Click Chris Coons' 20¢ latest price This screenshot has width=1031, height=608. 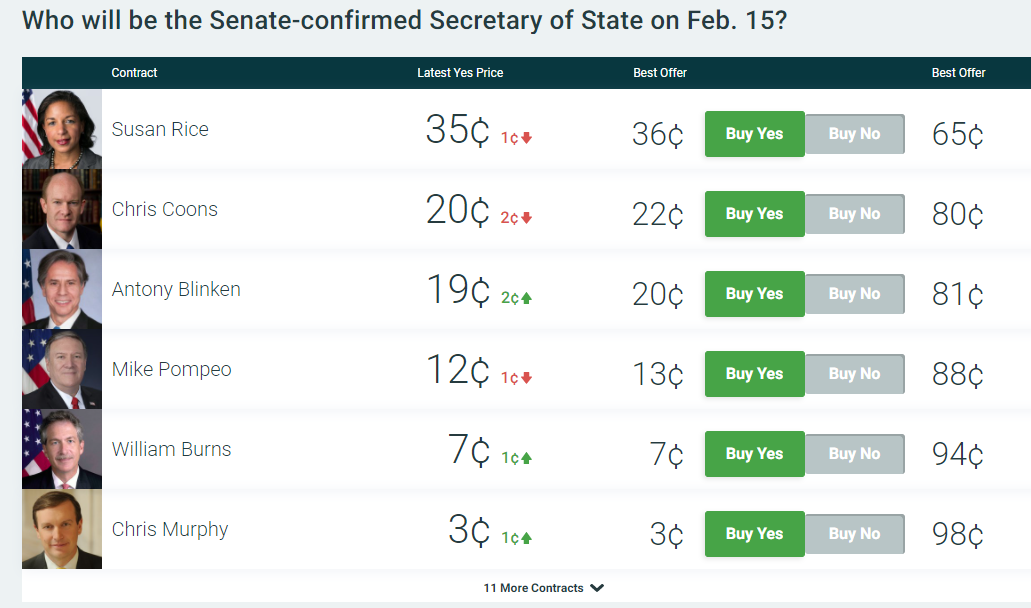click(457, 210)
